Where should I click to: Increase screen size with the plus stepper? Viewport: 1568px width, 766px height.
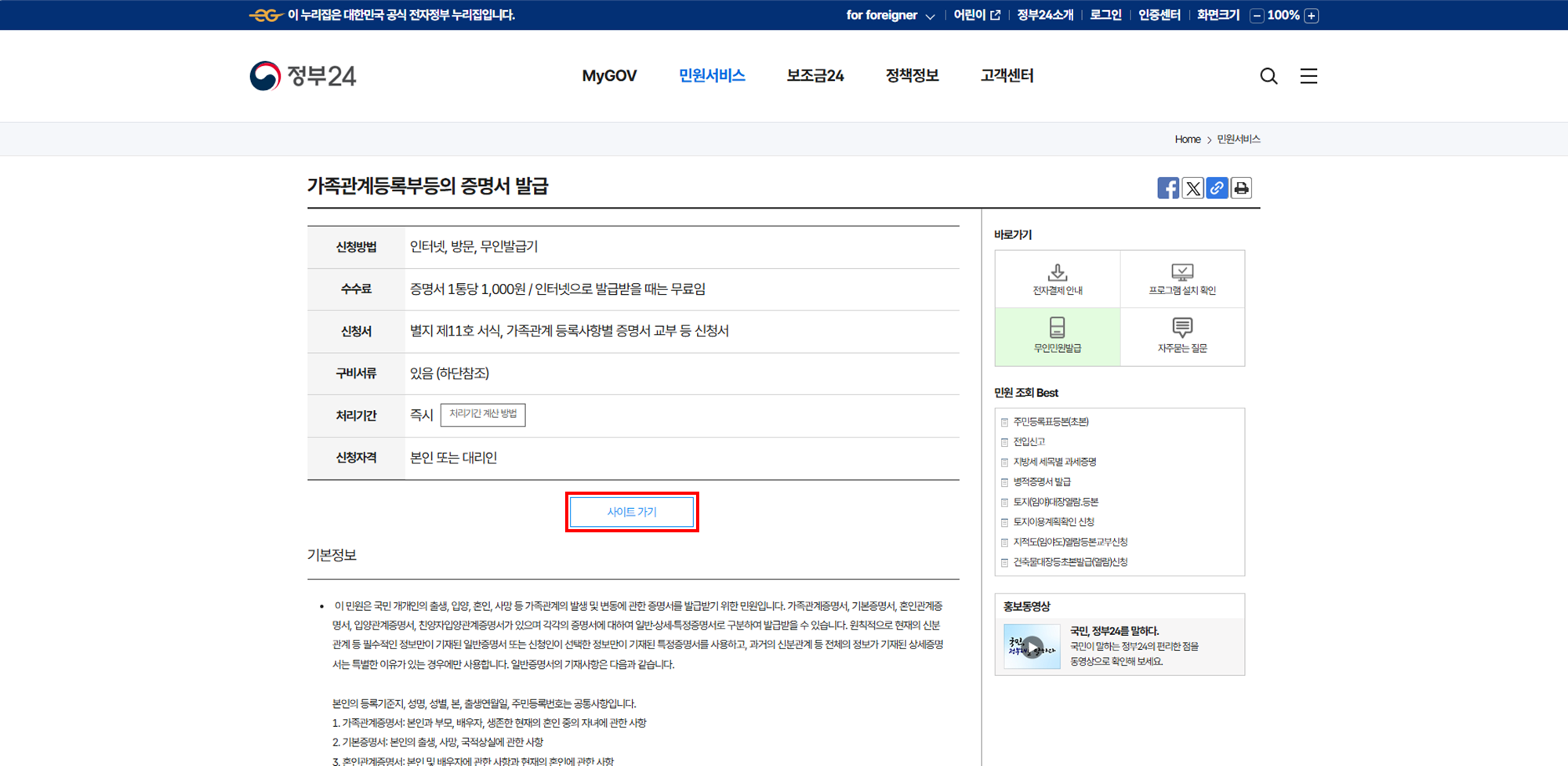click(x=1310, y=15)
